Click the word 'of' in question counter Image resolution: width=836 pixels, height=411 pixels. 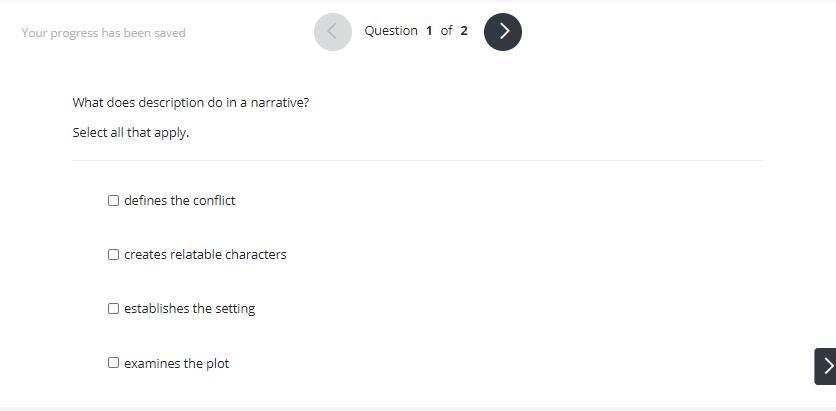pyautogui.click(x=446, y=31)
